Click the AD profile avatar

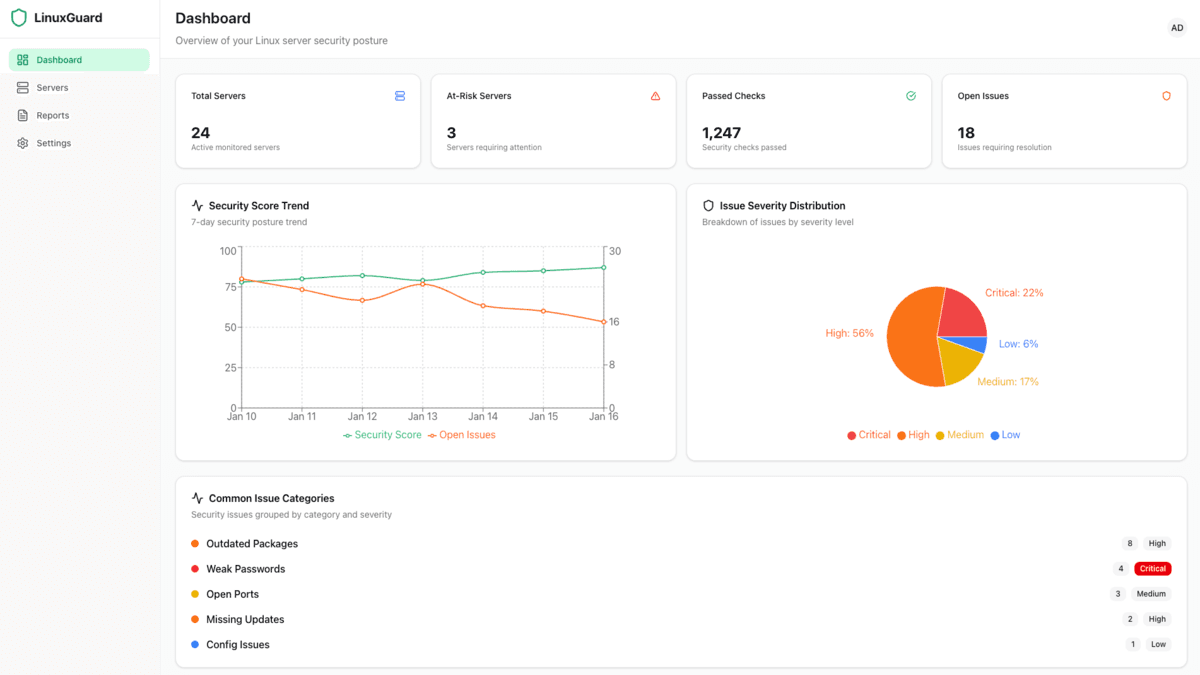(1177, 27)
